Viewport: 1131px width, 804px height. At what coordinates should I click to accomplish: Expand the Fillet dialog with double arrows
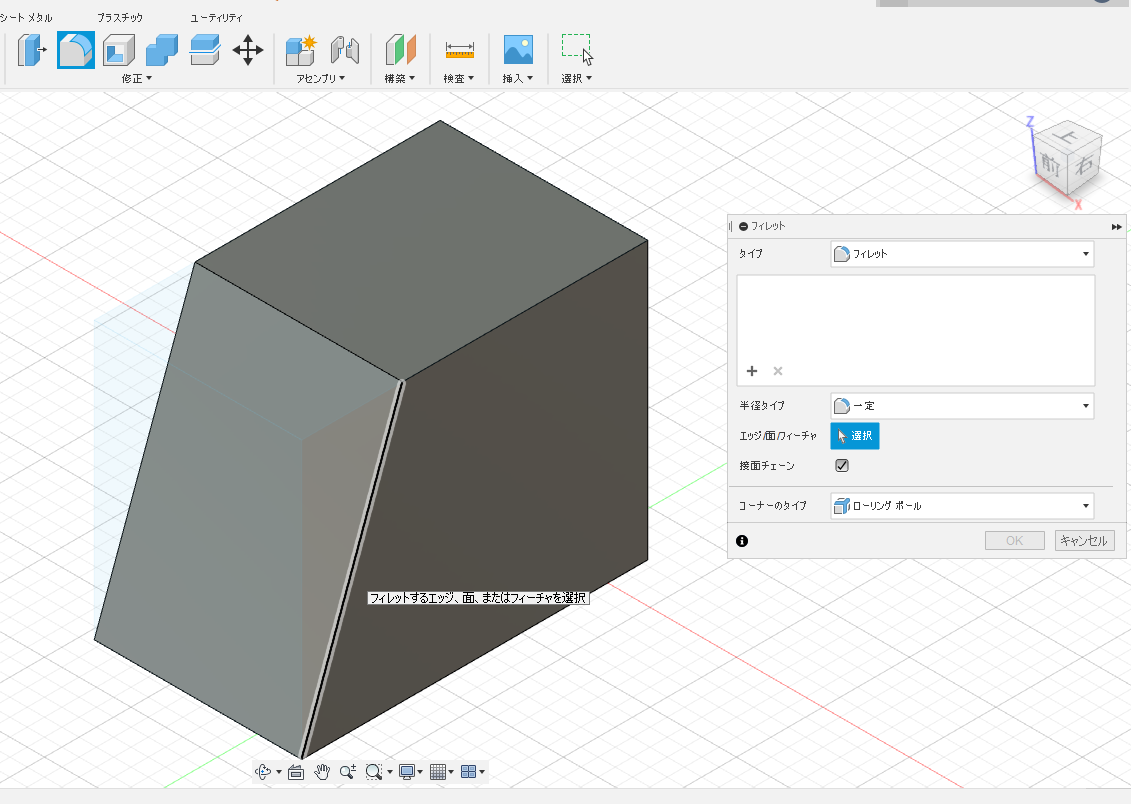point(1117,226)
